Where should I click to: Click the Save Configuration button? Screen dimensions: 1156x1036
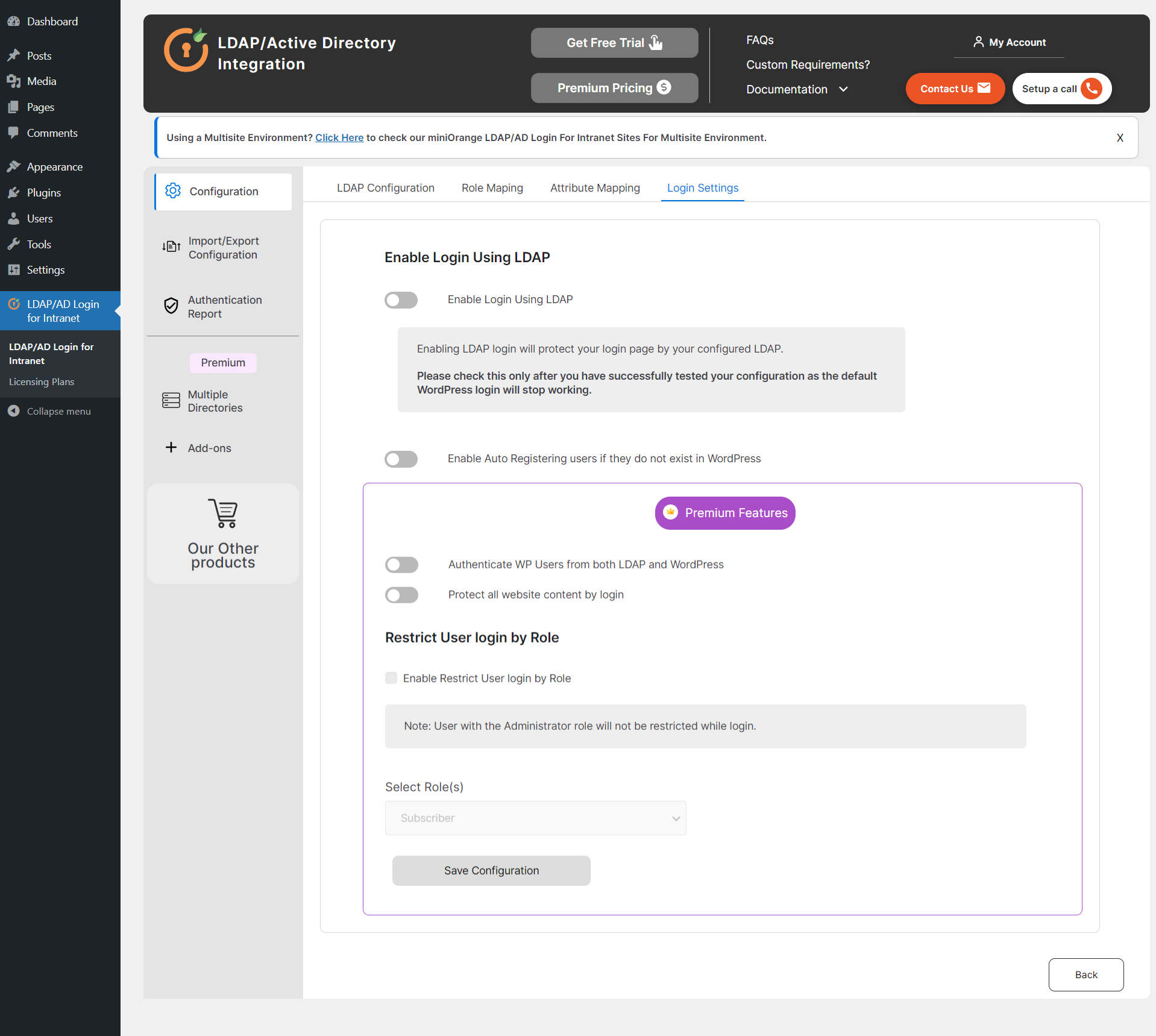tap(491, 870)
